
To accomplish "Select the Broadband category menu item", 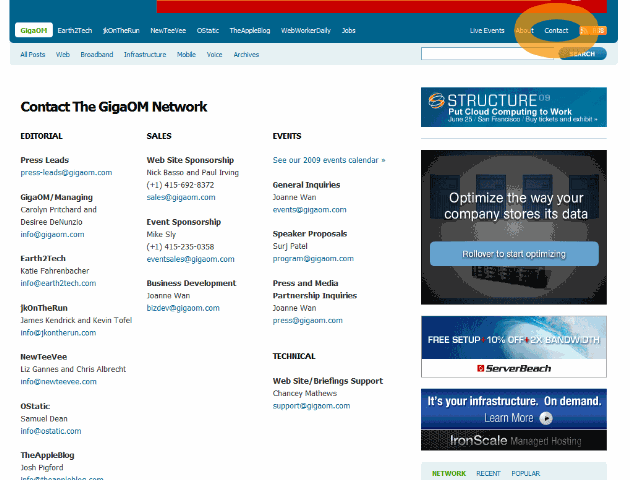I will coord(97,54).
